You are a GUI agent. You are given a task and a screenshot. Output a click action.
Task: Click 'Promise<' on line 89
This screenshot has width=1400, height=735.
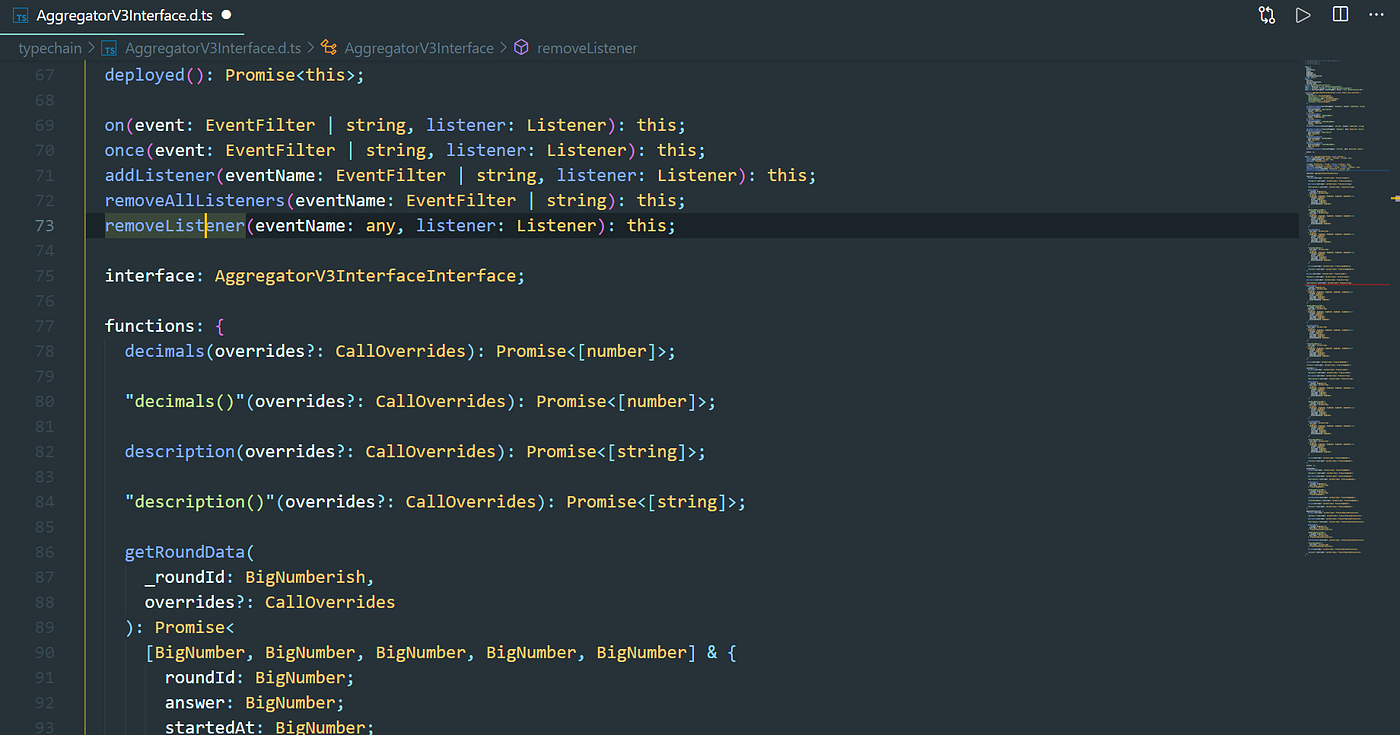195,627
